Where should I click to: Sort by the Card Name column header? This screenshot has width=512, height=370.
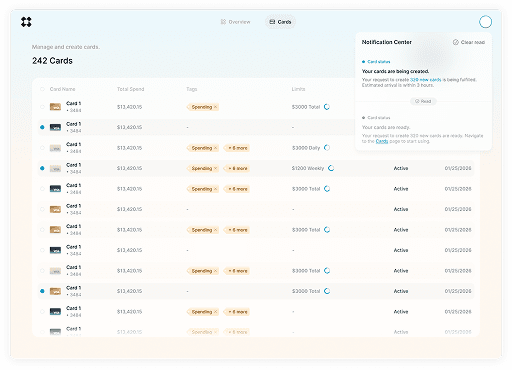[x=62, y=89]
